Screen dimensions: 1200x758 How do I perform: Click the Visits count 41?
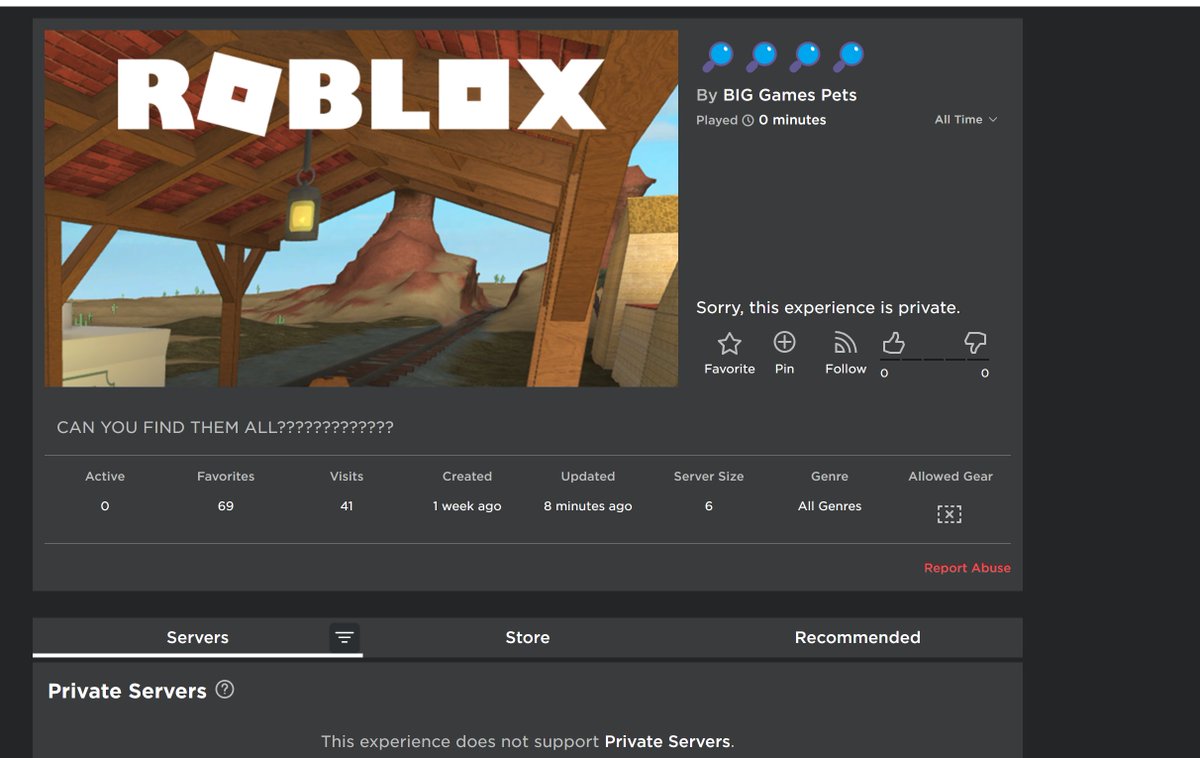[x=346, y=506]
